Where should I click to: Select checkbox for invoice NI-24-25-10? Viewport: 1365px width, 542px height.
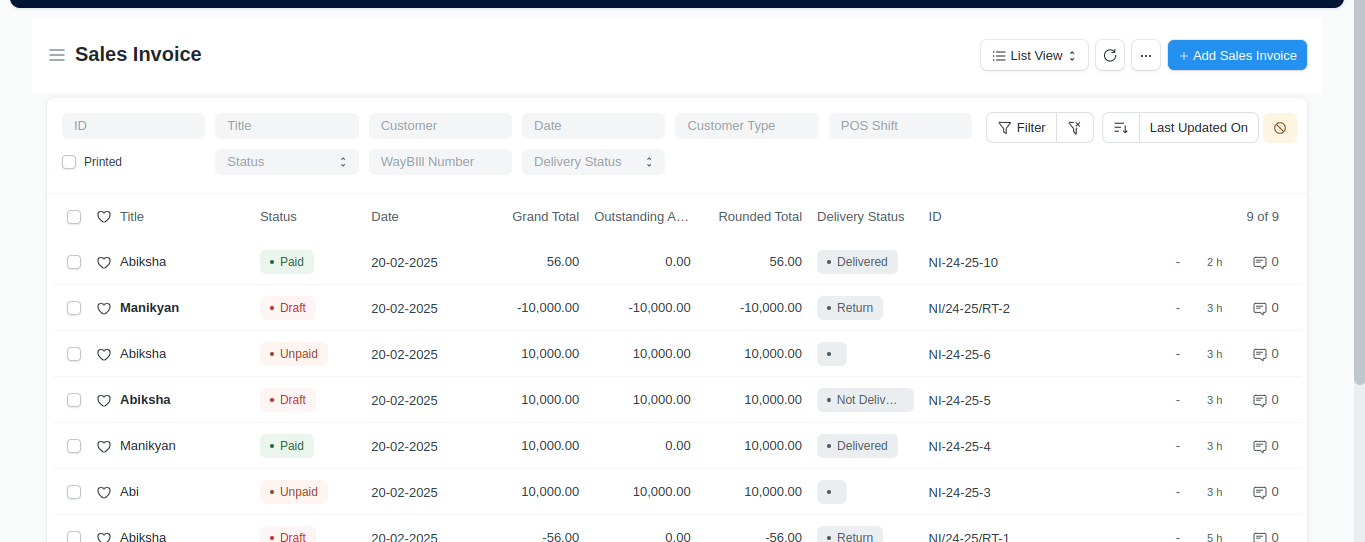pos(74,262)
